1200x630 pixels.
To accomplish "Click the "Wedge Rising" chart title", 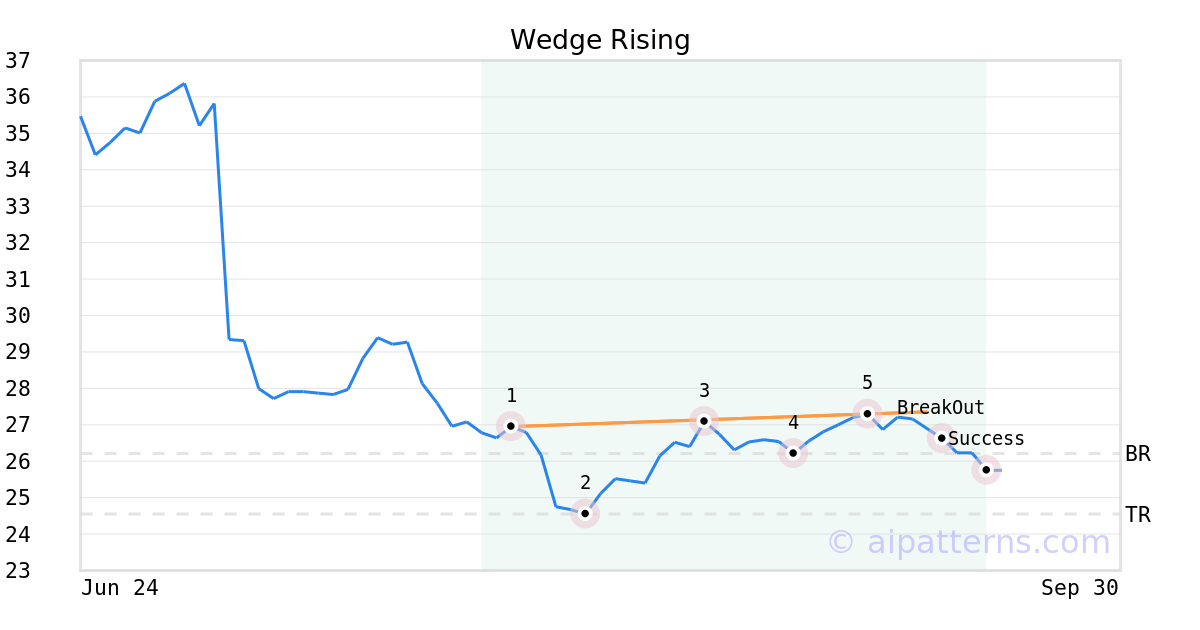I will pos(600,40).
